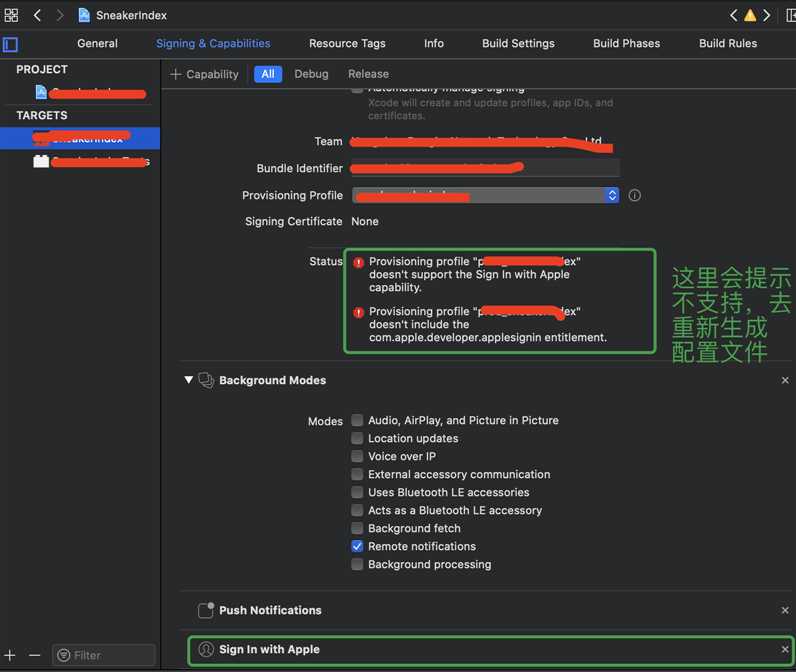This screenshot has height=672, width=796.
Task: Click Signing Certificate value None
Action: coord(365,221)
